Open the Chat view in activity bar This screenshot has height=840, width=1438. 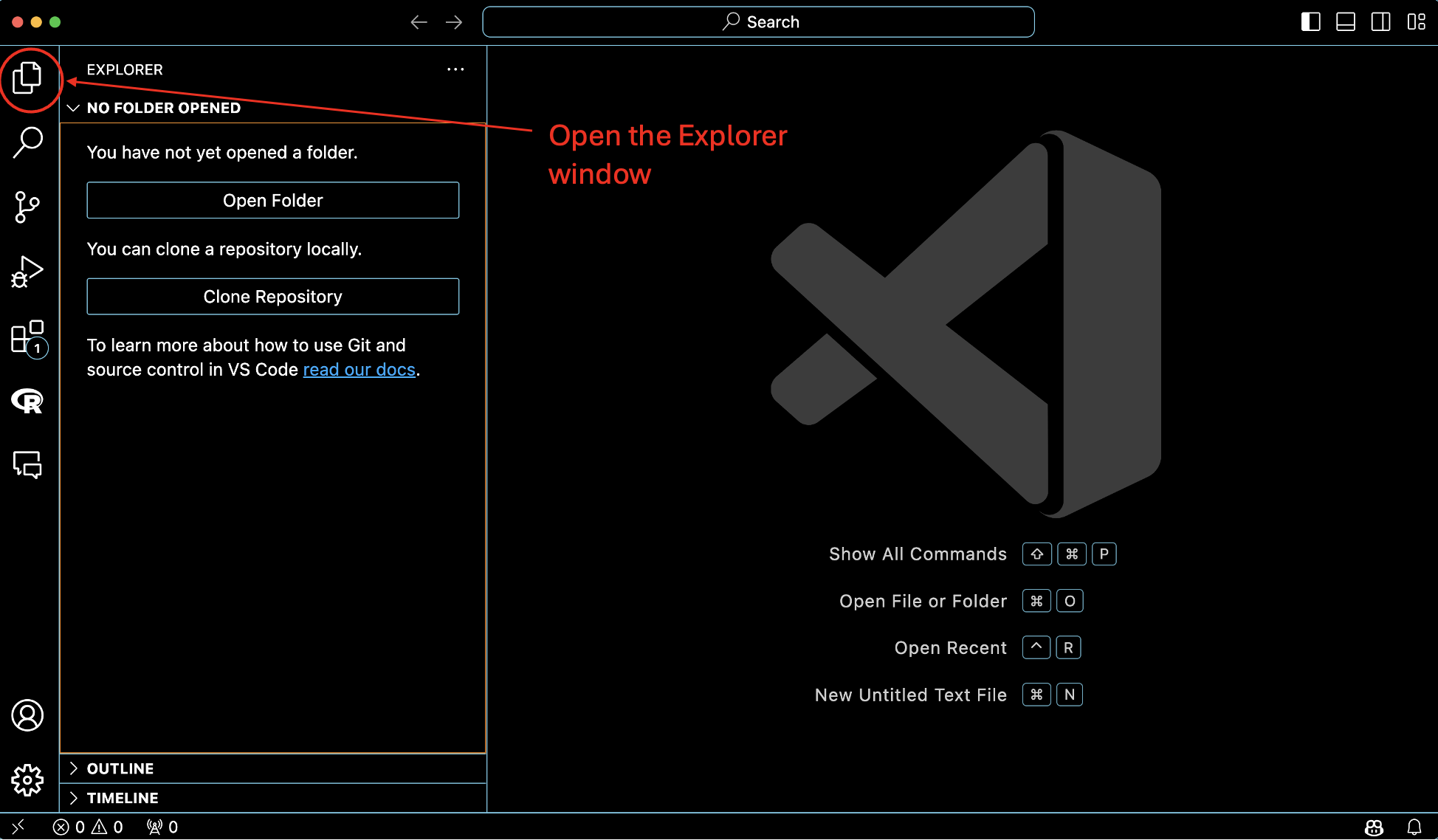point(27,465)
